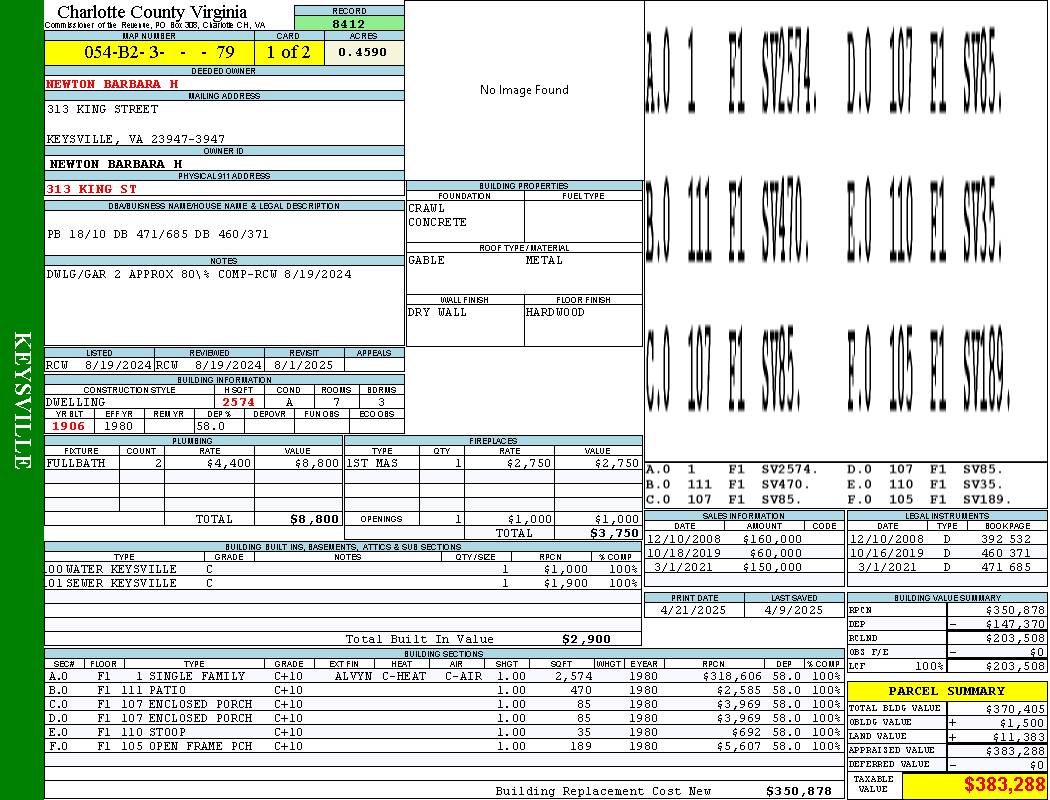Click the record number 8412
Image resolution: width=1050 pixels, height=800 pixels.
(x=349, y=23)
